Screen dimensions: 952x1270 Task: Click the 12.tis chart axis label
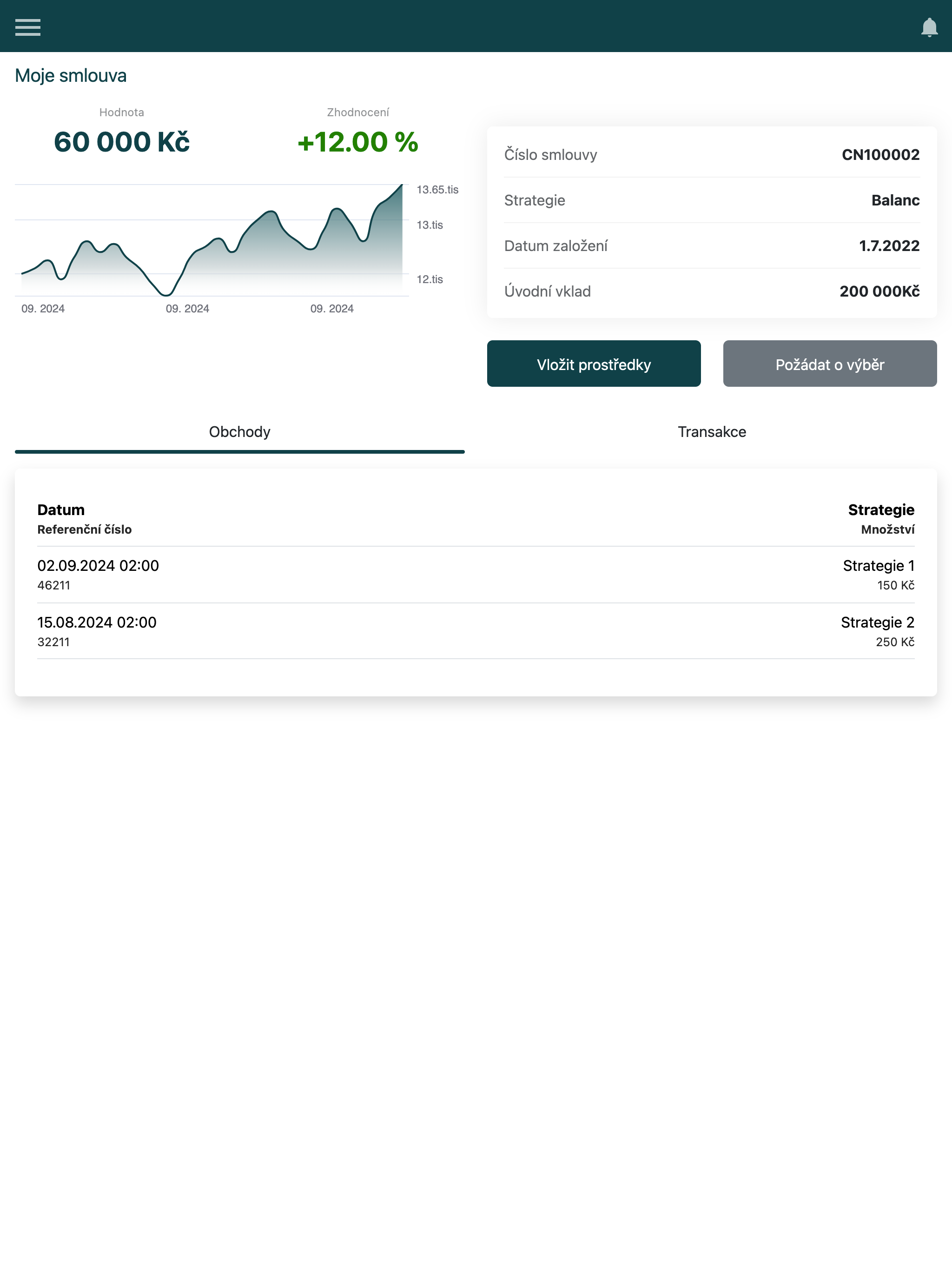pyautogui.click(x=430, y=279)
